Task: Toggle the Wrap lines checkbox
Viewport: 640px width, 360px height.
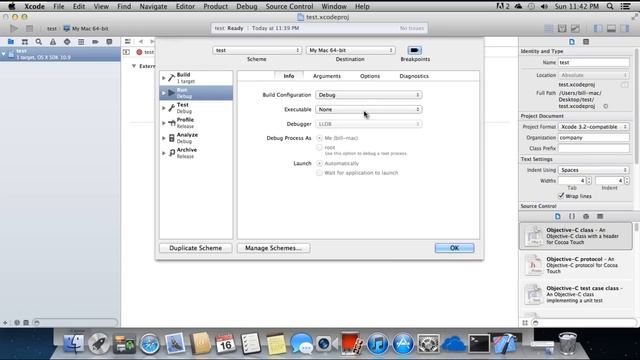Action: click(x=561, y=196)
